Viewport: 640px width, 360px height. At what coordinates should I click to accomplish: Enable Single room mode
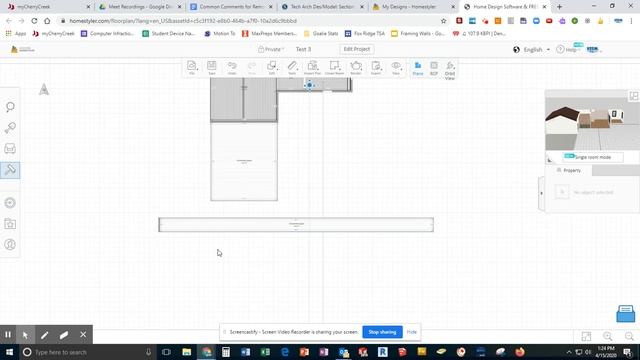(593, 157)
